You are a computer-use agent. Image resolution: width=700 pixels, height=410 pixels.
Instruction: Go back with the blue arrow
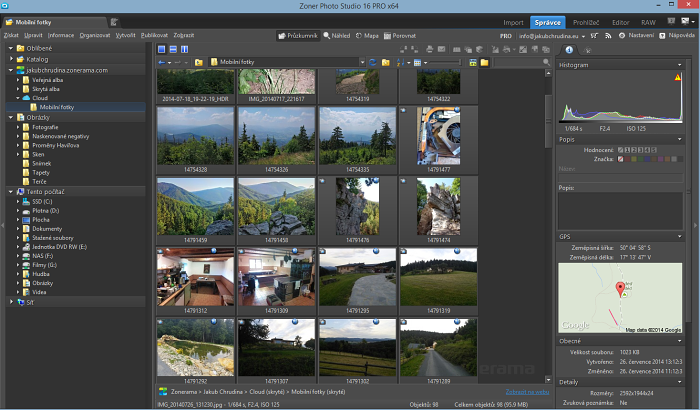162,63
